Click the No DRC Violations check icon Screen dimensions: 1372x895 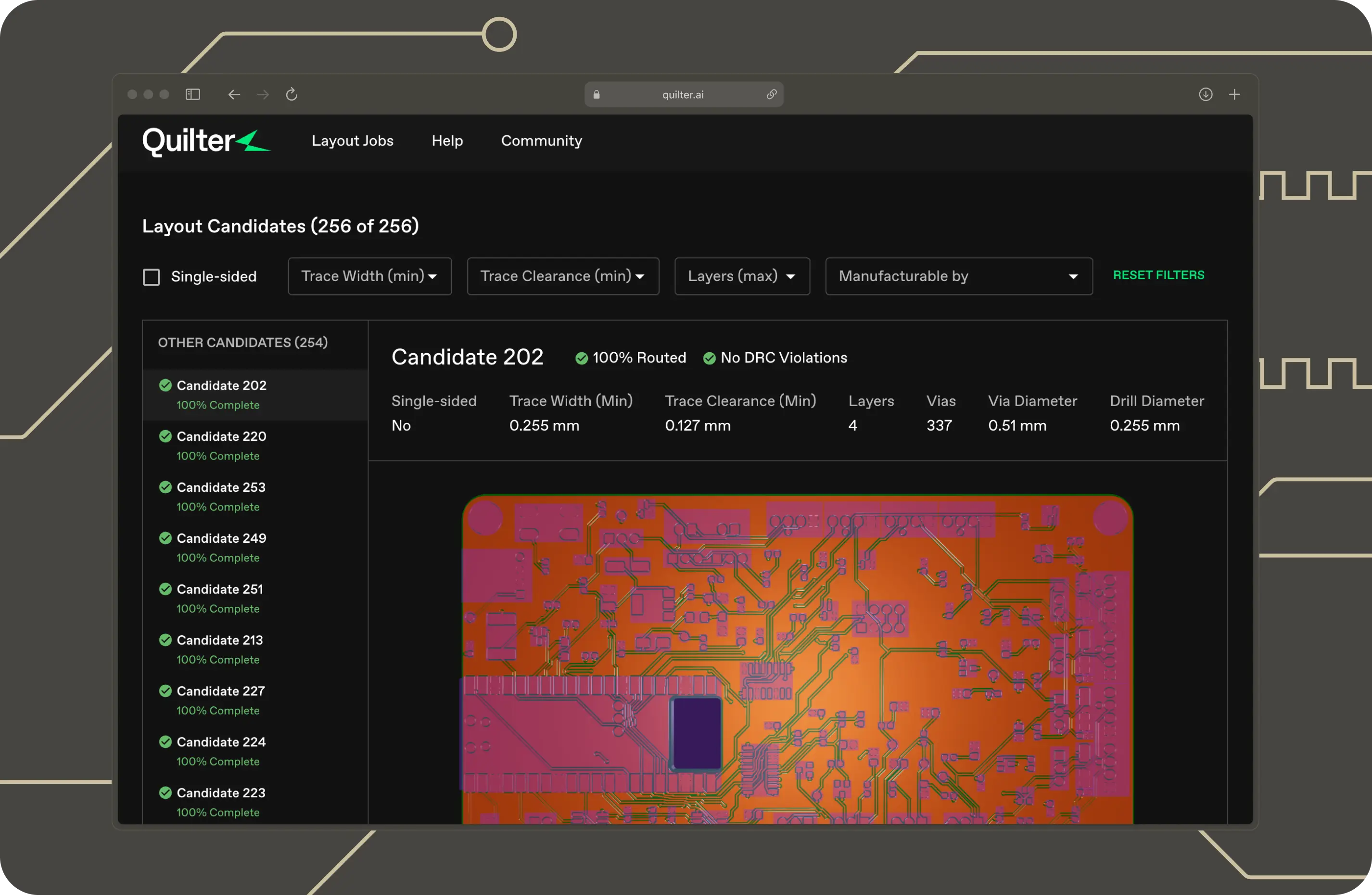pyautogui.click(x=710, y=358)
